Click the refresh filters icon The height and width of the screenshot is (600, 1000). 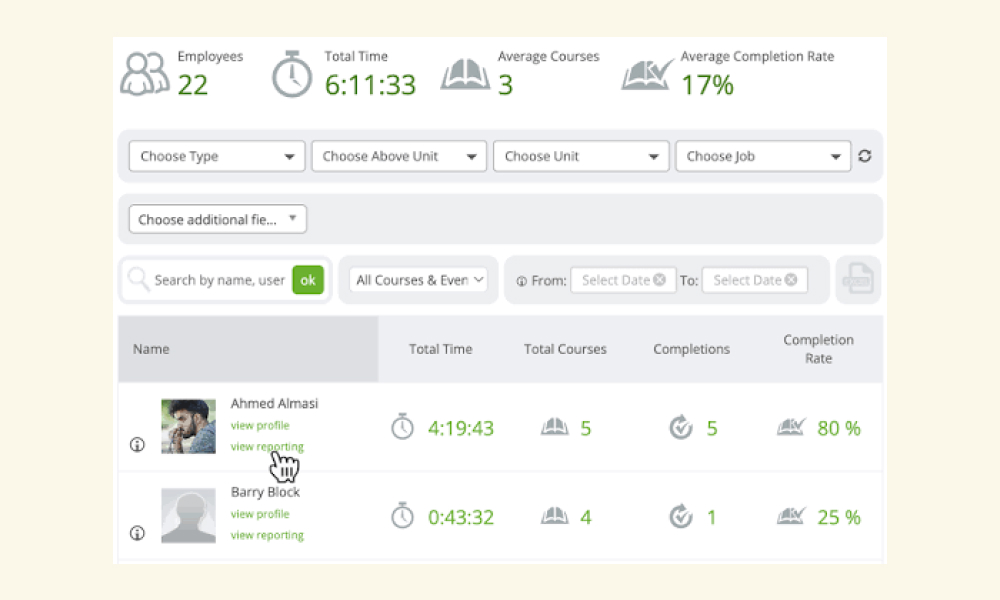865,156
